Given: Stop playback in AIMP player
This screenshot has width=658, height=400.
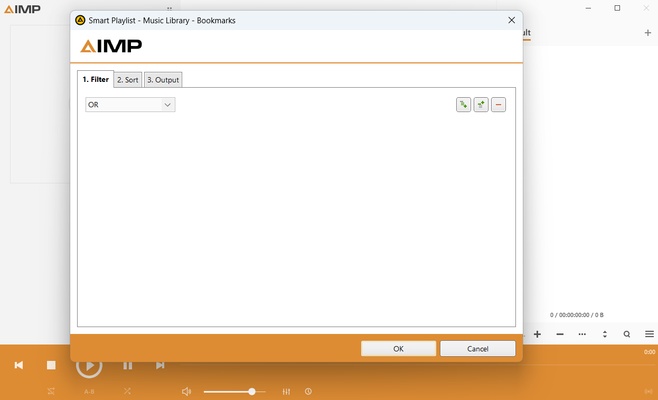Looking at the screenshot, I should pyautogui.click(x=51, y=365).
